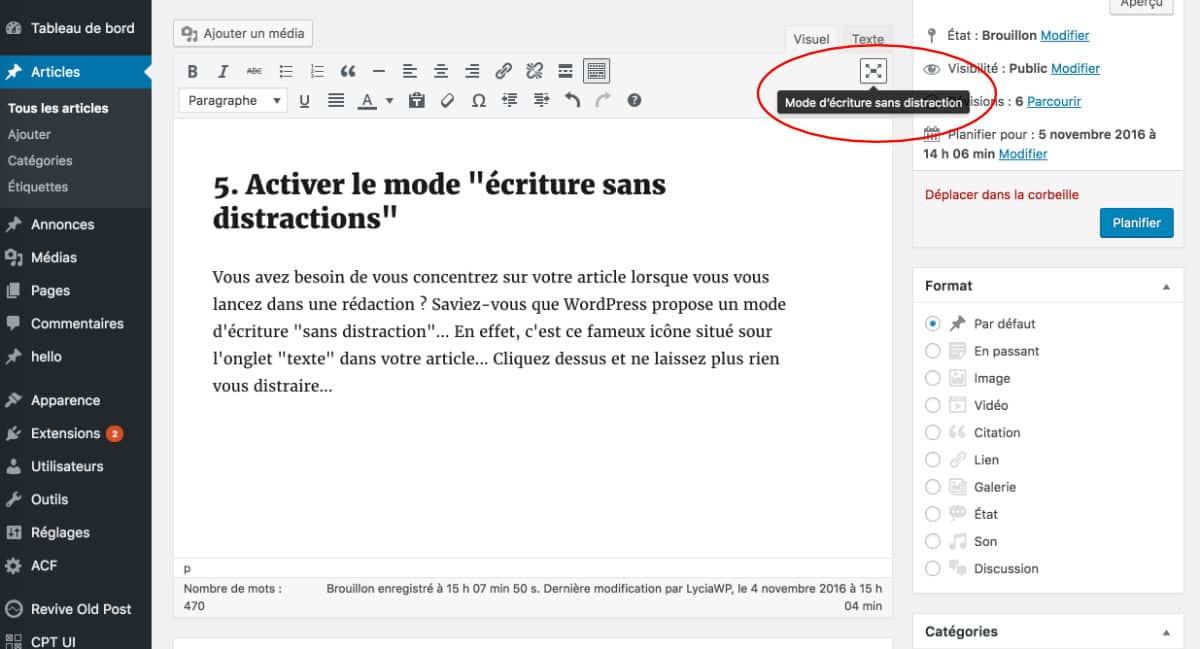Click the Planifier button

point(1136,222)
